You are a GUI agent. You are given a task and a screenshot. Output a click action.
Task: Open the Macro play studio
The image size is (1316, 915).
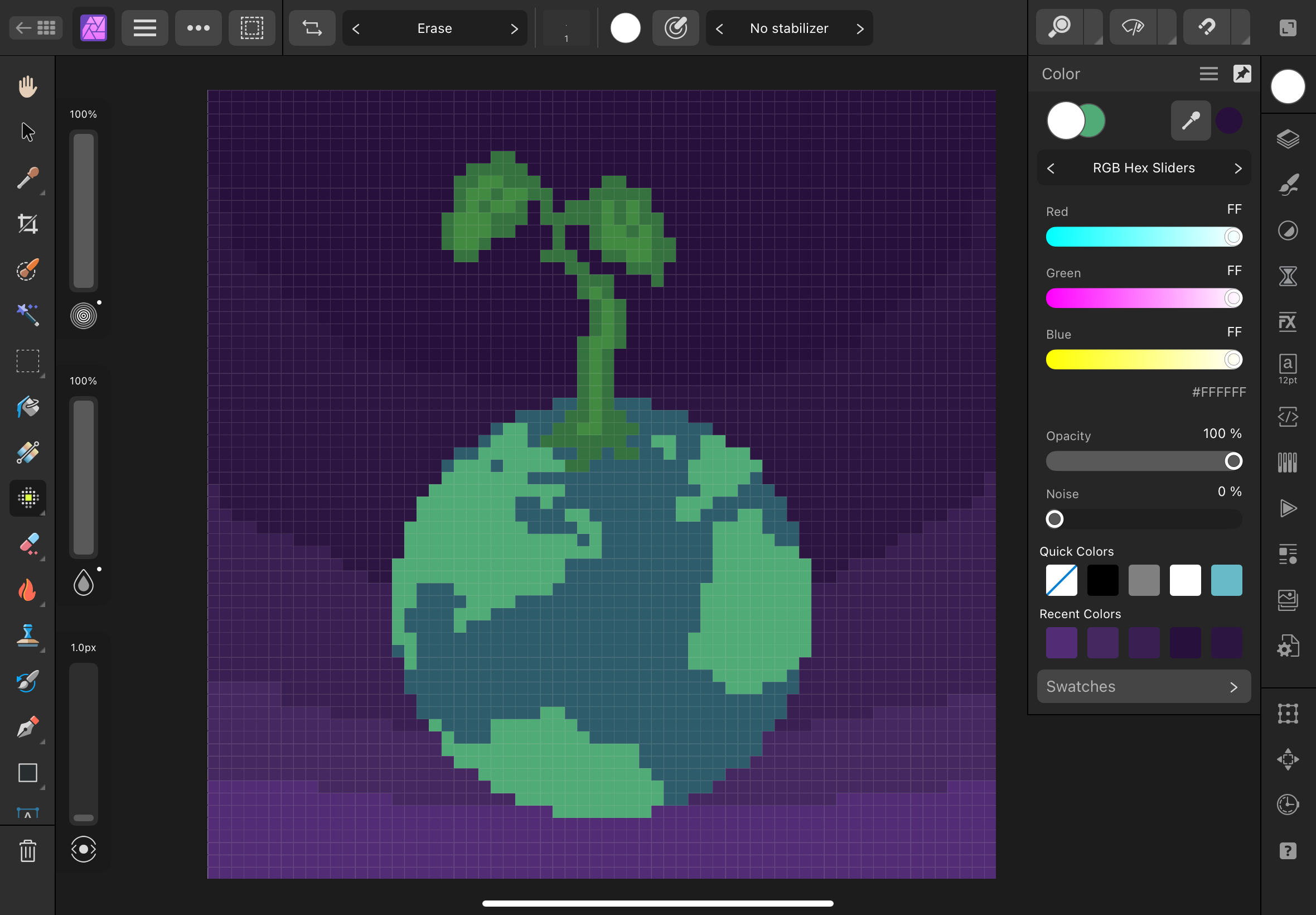click(1288, 508)
